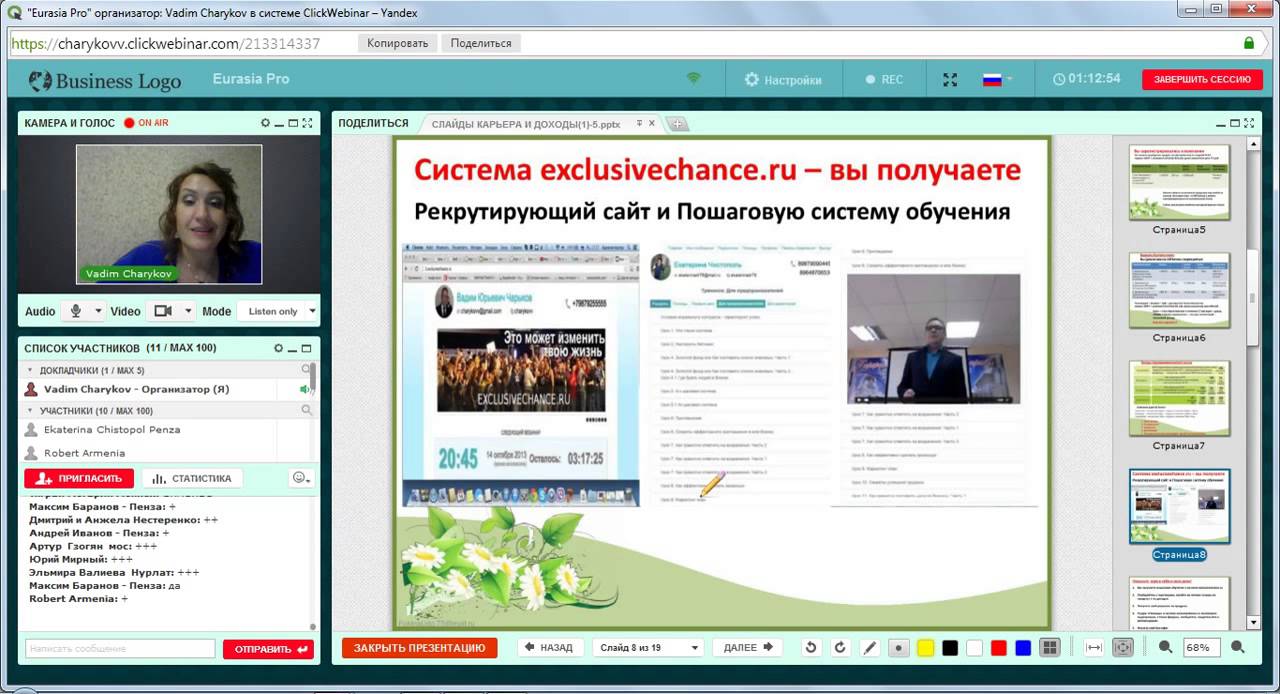Go to previous slide with НАЗАД
Screen dimensions: 1280x694
549,647
